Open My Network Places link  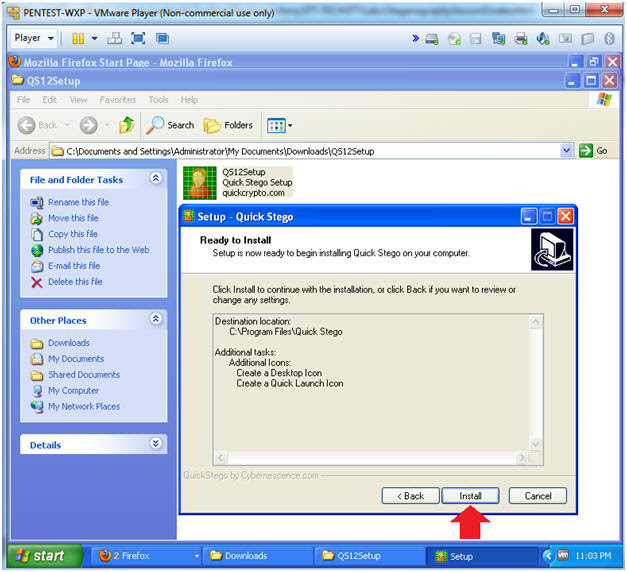point(84,406)
